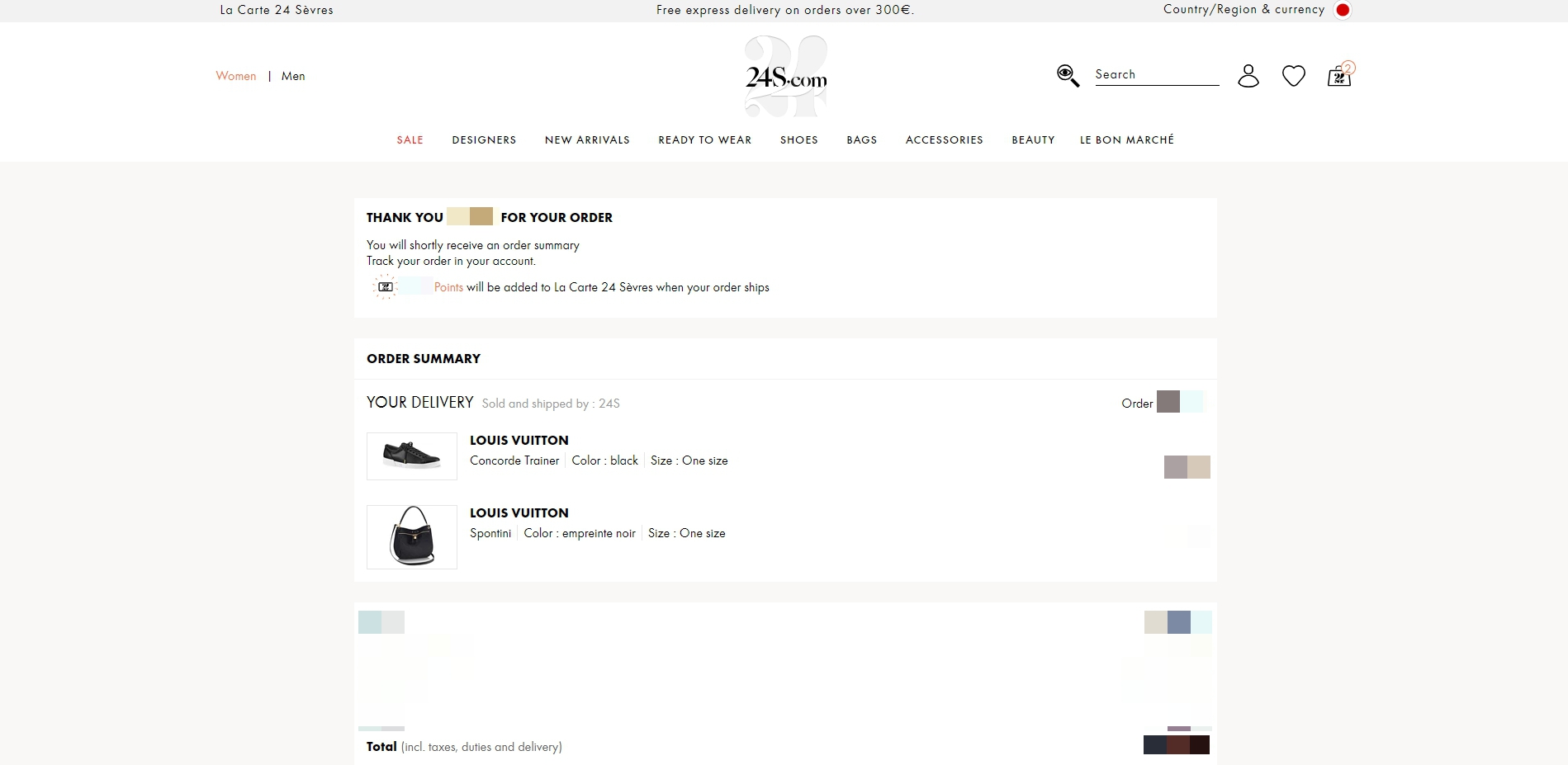Click the Concorde Trainer product name

pos(514,460)
